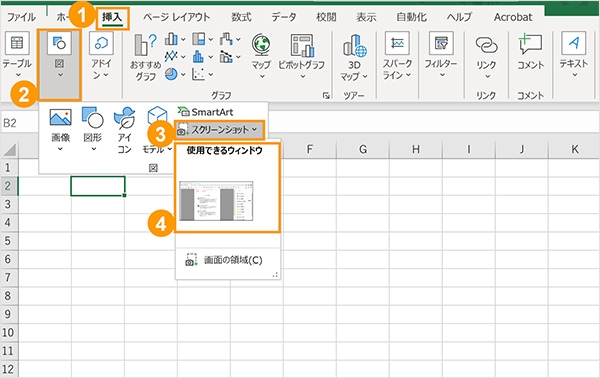Screen dimensions: 600x378
Task: Select column header F
Action: tap(310, 149)
